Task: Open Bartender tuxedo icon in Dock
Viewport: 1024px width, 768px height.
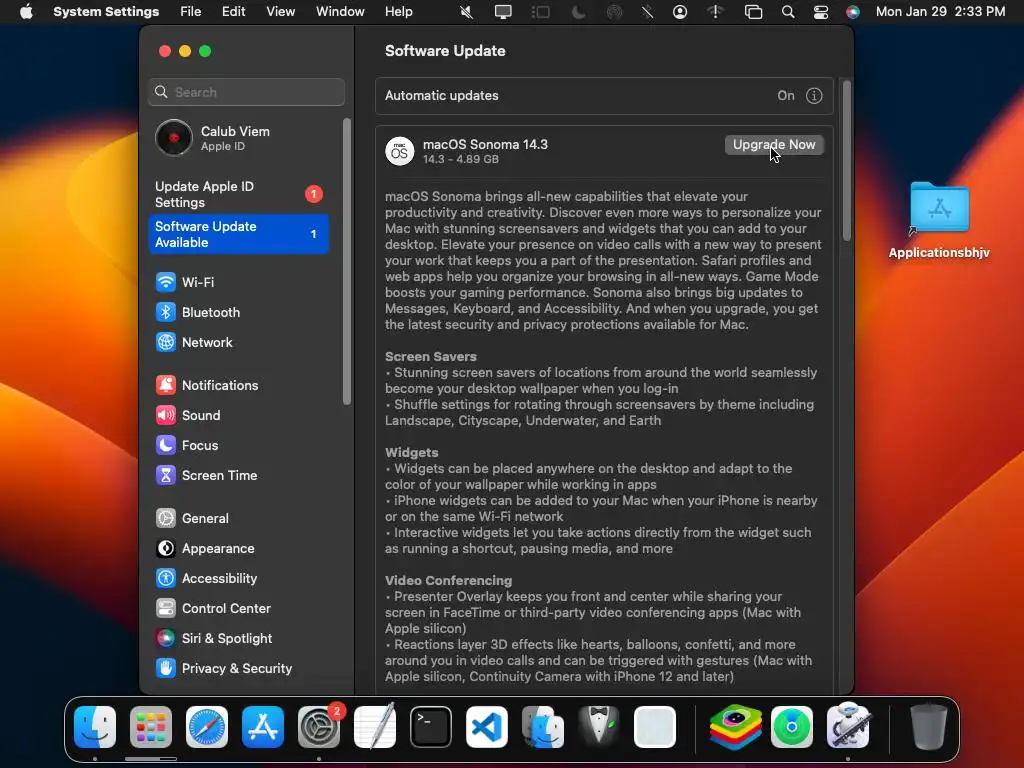Action: click(x=599, y=727)
